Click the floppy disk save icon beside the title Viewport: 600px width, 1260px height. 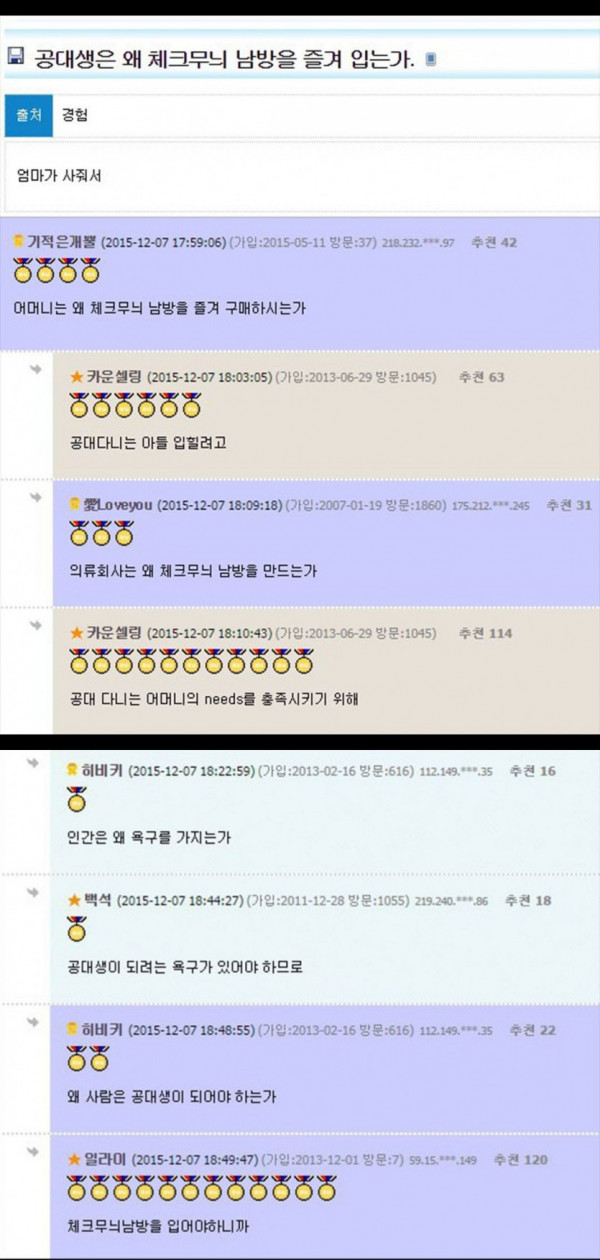[x=17, y=57]
